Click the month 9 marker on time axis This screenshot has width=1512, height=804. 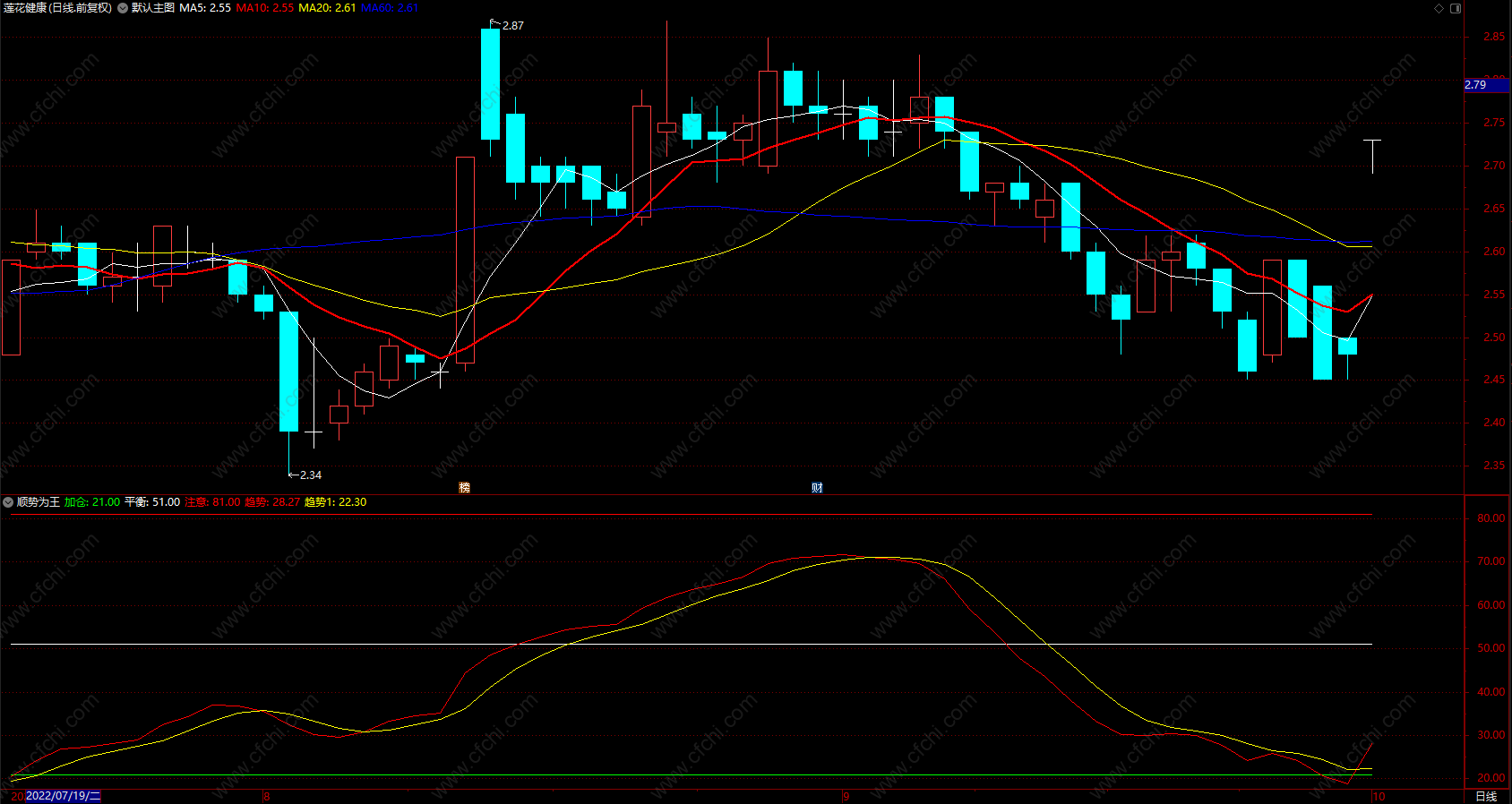coord(846,796)
